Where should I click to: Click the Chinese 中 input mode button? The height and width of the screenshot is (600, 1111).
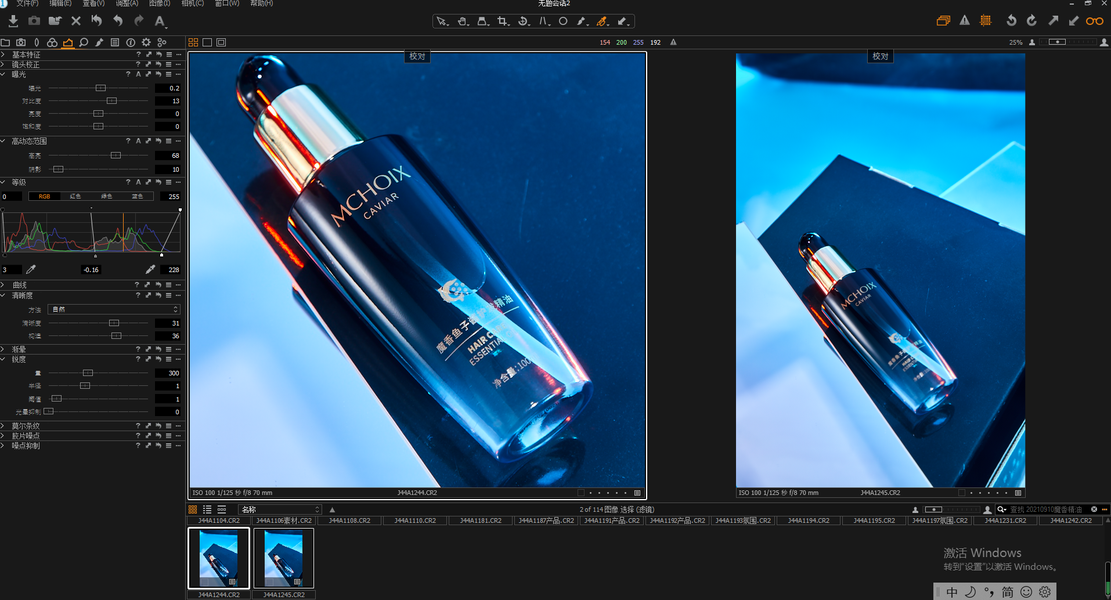(x=952, y=591)
